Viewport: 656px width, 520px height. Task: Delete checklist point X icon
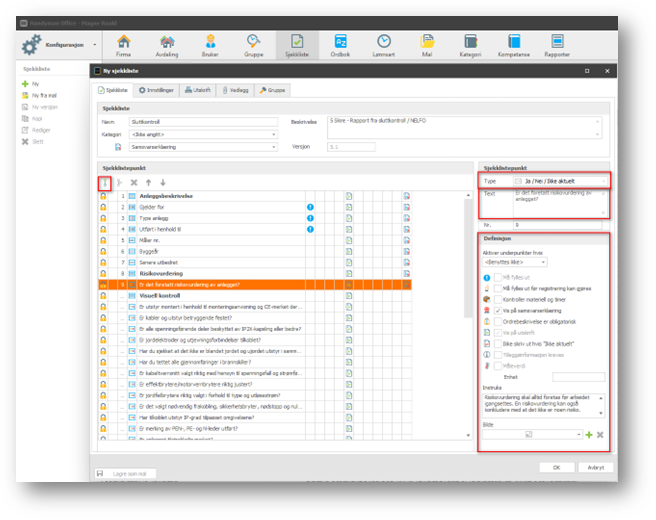[134, 183]
